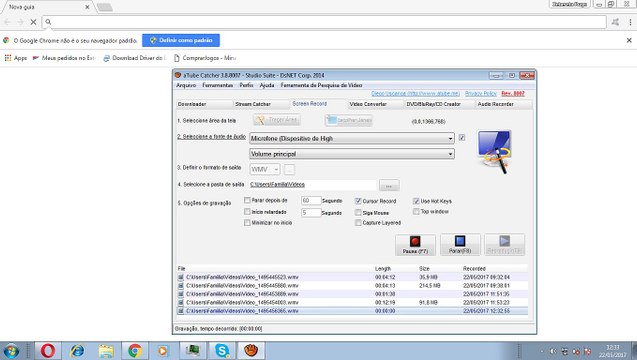Close the Nova guia tab
This screenshot has height=360, width=637.
point(87,7)
